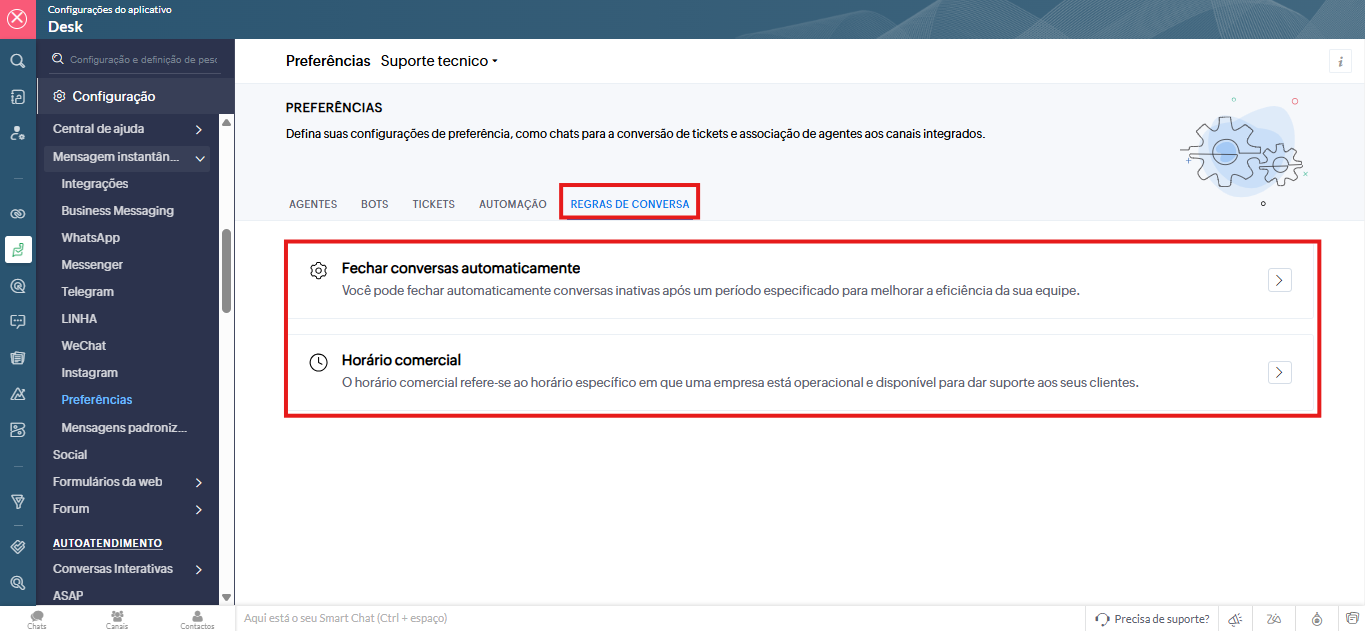Image resolution: width=1365 pixels, height=631 pixels.
Task: Click the info icon at top right
Action: coord(1340,61)
